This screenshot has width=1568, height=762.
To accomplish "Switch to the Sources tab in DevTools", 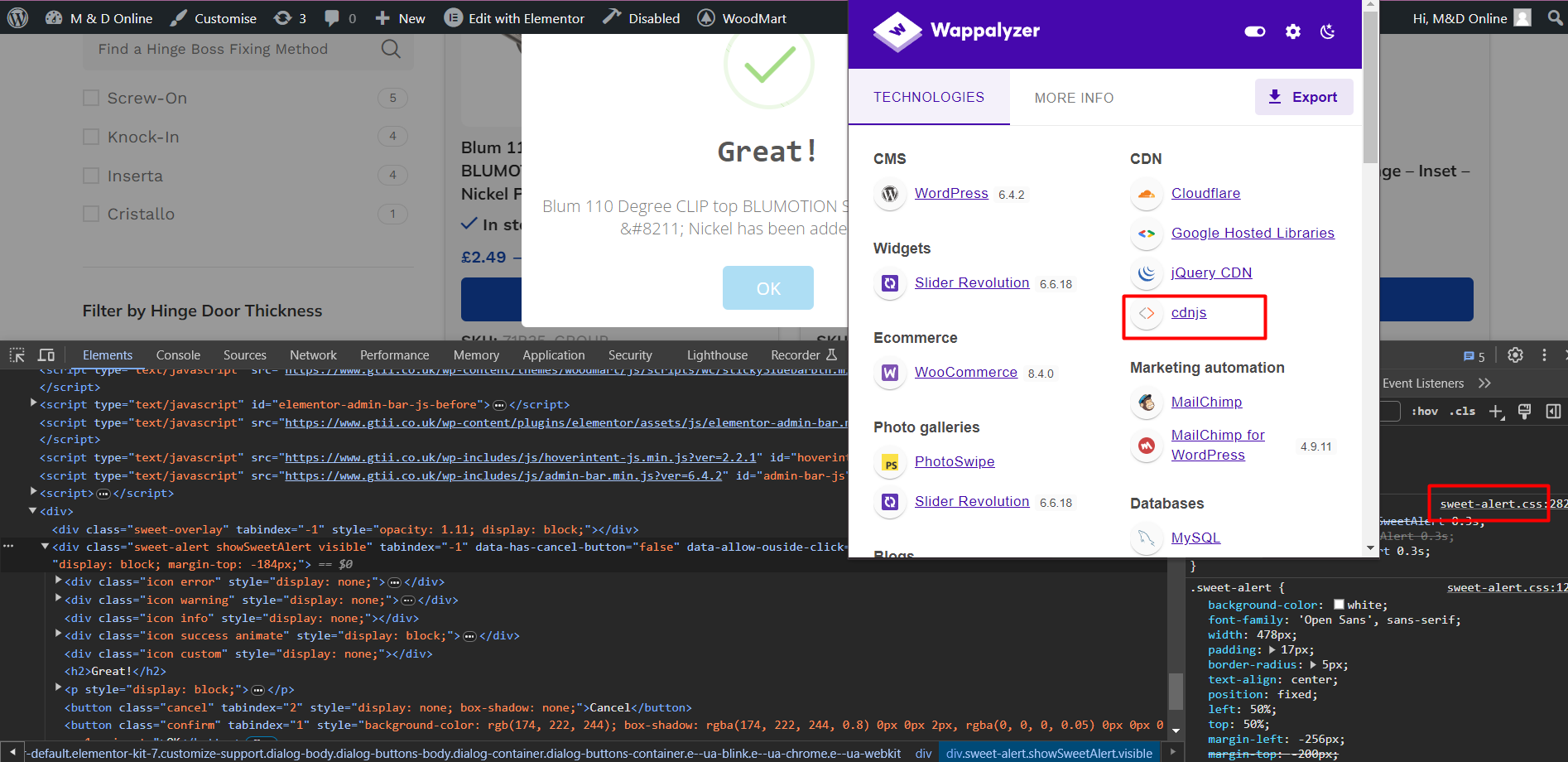I will pyautogui.click(x=245, y=354).
